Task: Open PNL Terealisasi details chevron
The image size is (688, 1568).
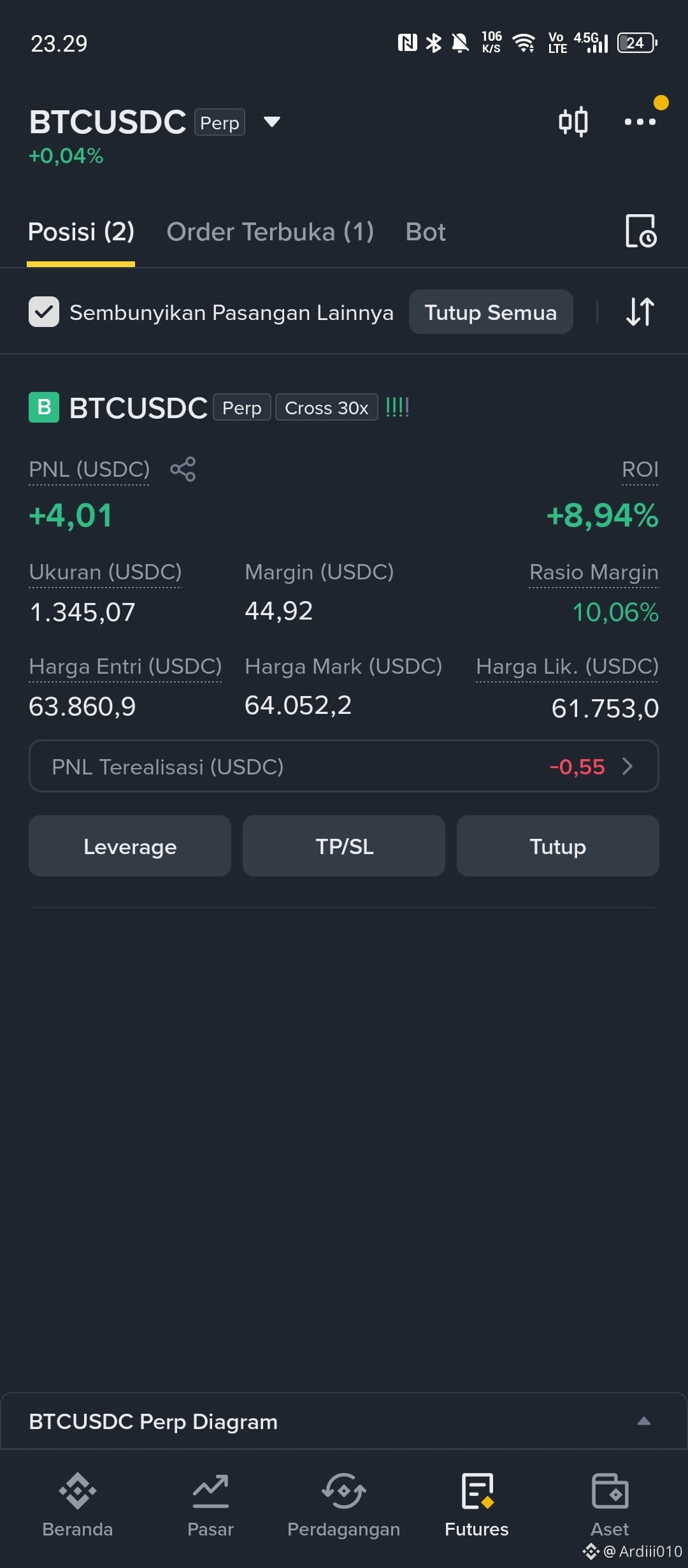Action: pos(627,766)
